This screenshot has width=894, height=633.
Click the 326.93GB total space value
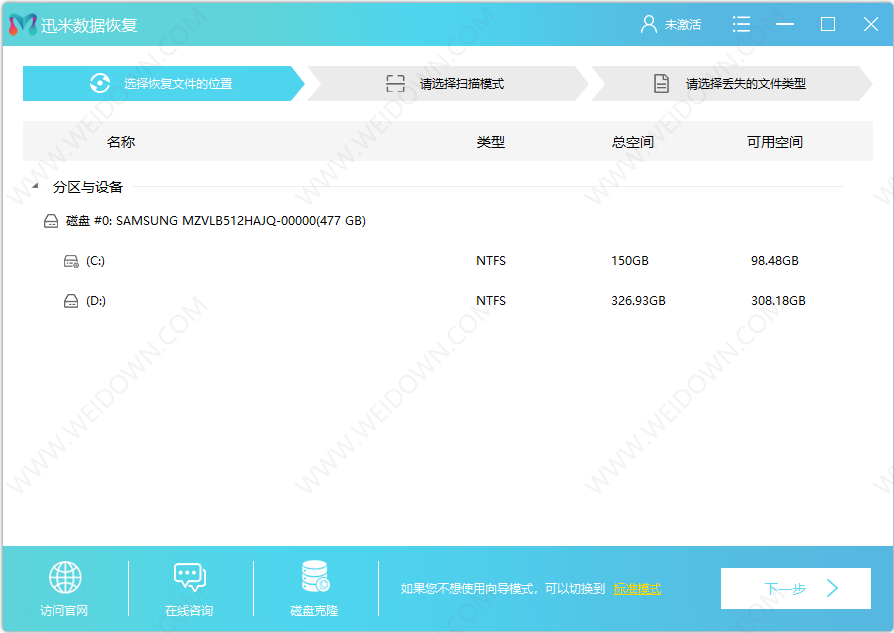pyautogui.click(x=639, y=301)
